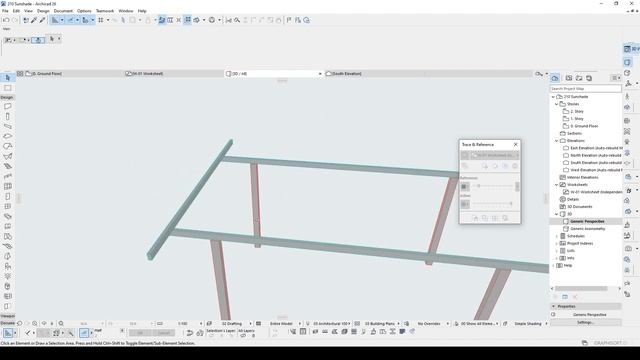Select the Wall tool in the toolbox
Screen dimensions: 640x360
tap(7, 107)
